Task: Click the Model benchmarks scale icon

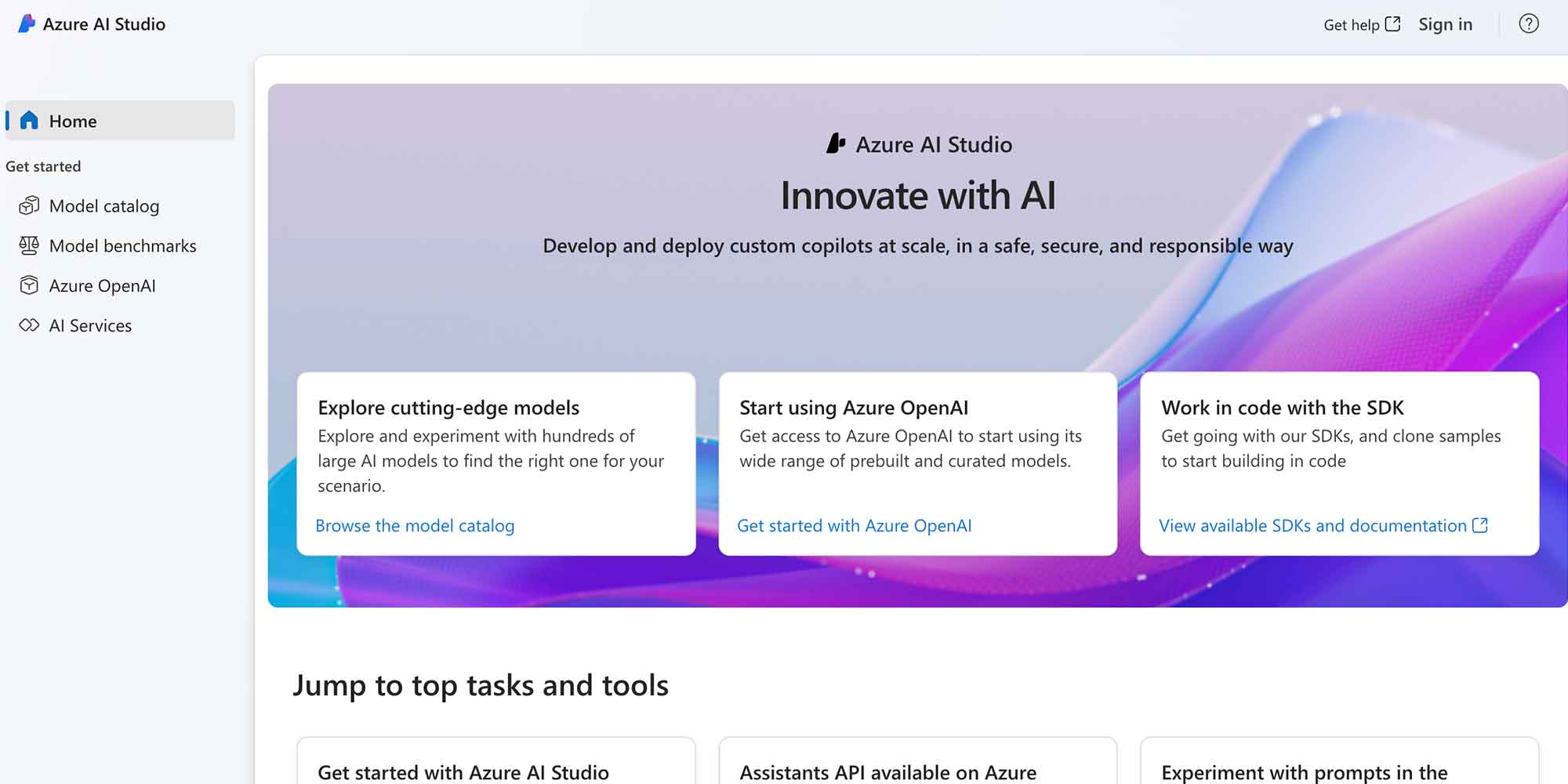Action: [x=29, y=245]
